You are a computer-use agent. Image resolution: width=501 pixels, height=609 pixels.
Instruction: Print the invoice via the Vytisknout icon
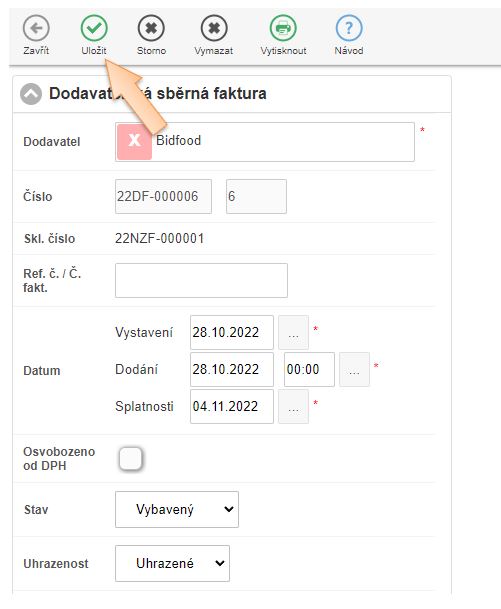[283, 28]
